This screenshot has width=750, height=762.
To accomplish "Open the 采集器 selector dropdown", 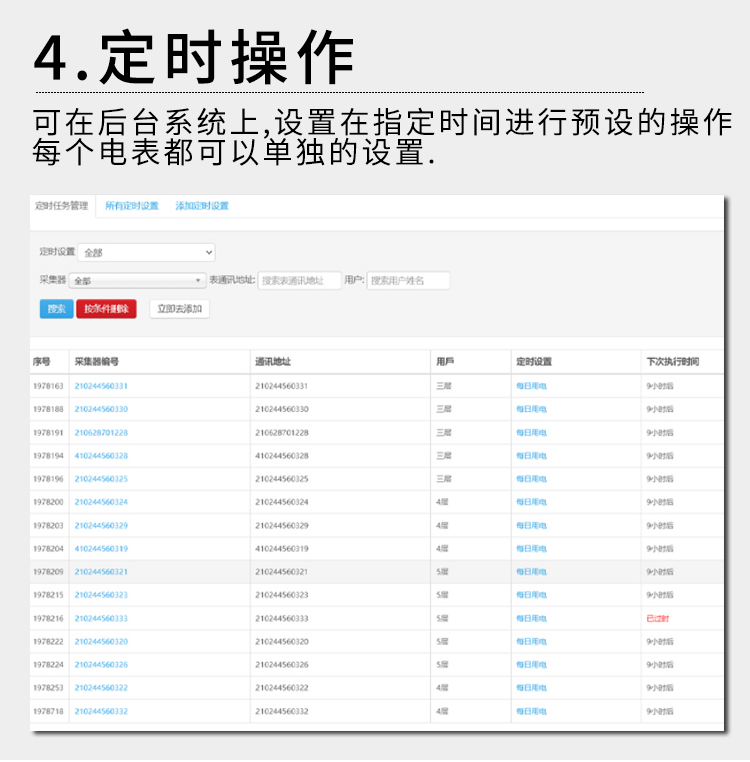I will (x=137, y=281).
